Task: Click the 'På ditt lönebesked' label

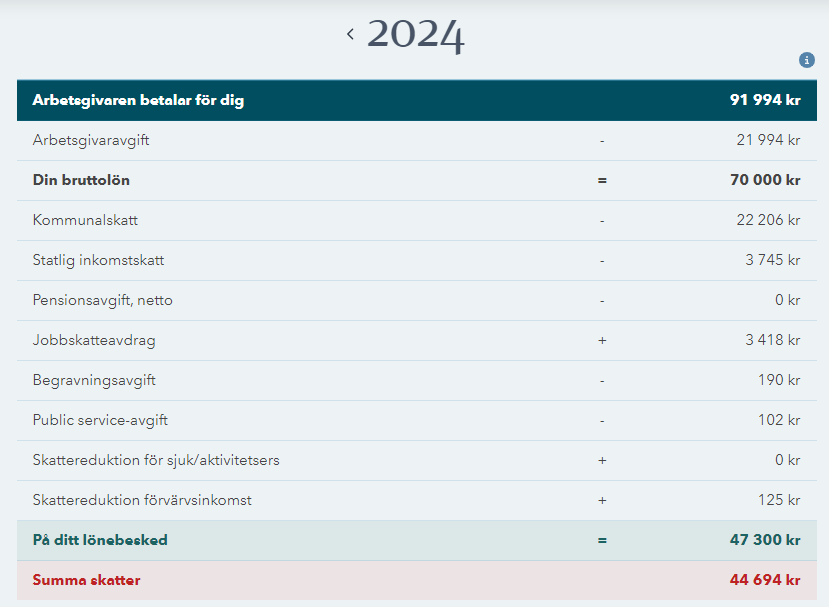Action: (100, 540)
